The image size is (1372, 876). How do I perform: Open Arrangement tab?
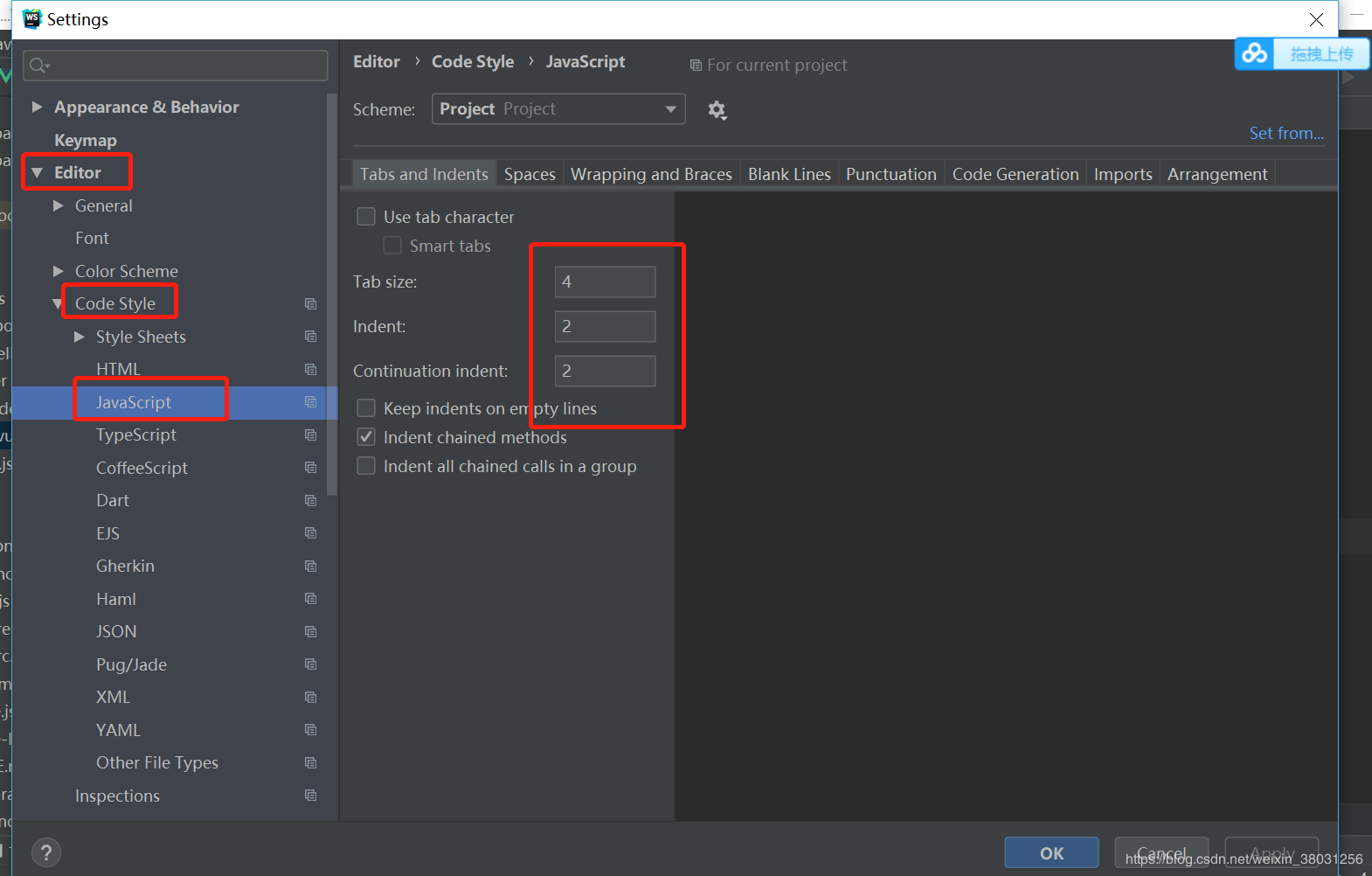coord(1217,174)
